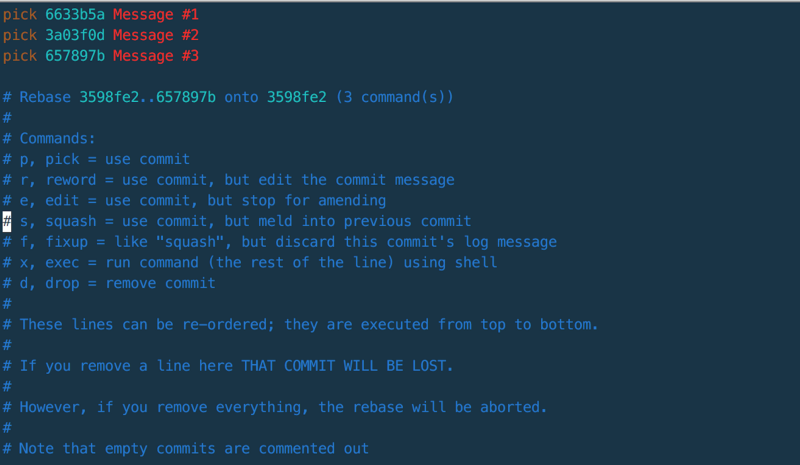Viewport: 800px width, 465px height.
Task: Click the "pick" keyword on the Message #3 line
Action: pyautogui.click(x=20, y=56)
